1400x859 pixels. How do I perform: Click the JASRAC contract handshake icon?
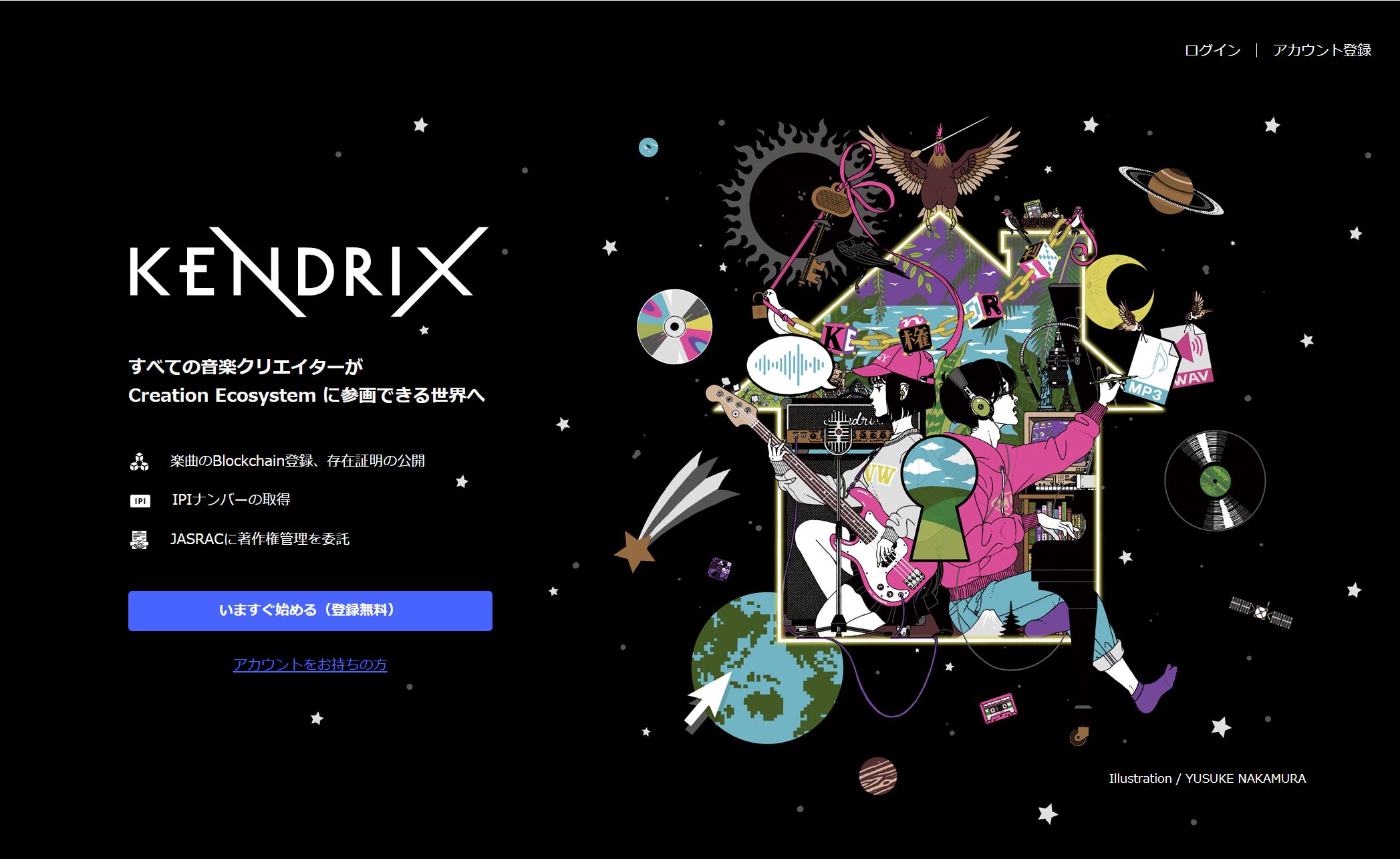pos(139,539)
